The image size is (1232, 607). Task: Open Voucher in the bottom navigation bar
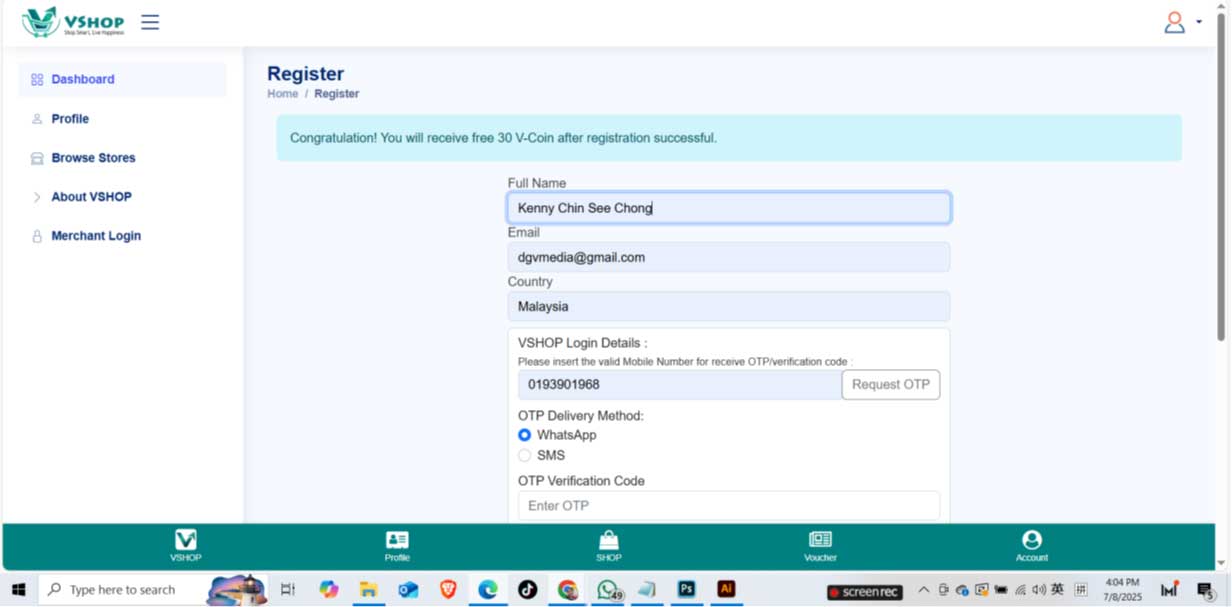tap(820, 546)
